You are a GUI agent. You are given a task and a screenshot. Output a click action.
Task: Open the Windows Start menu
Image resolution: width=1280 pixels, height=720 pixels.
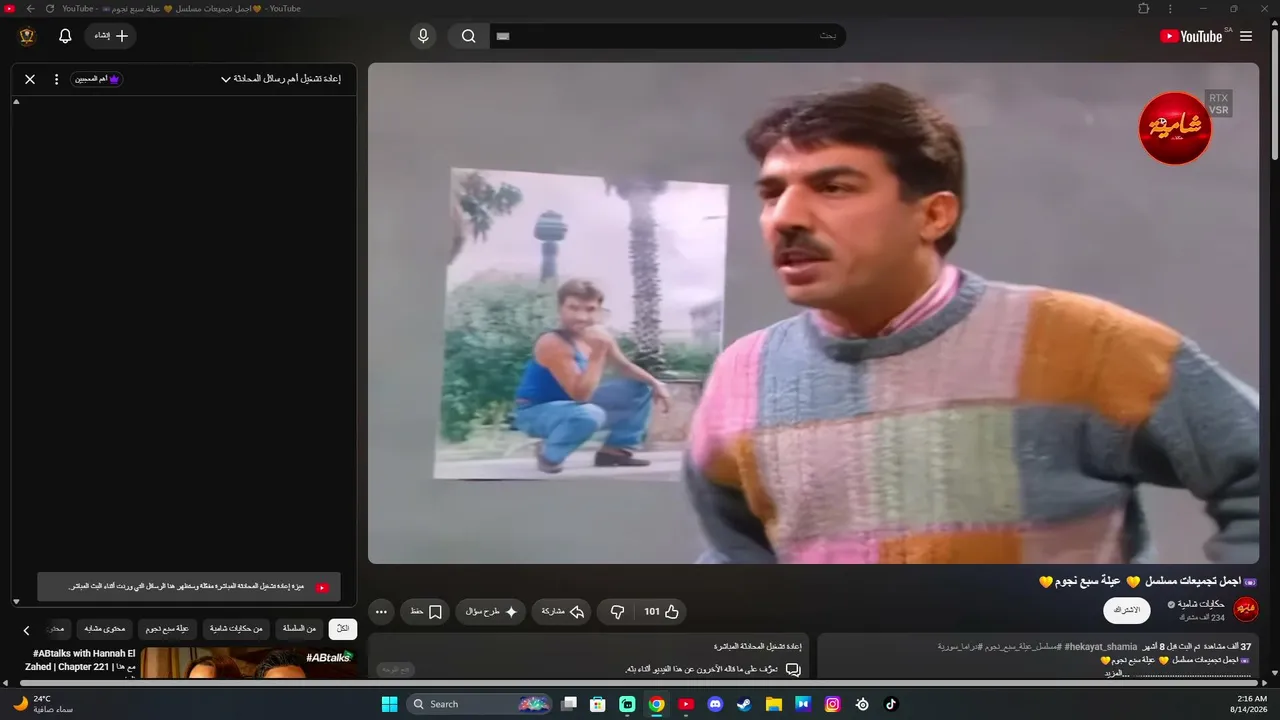pos(389,704)
